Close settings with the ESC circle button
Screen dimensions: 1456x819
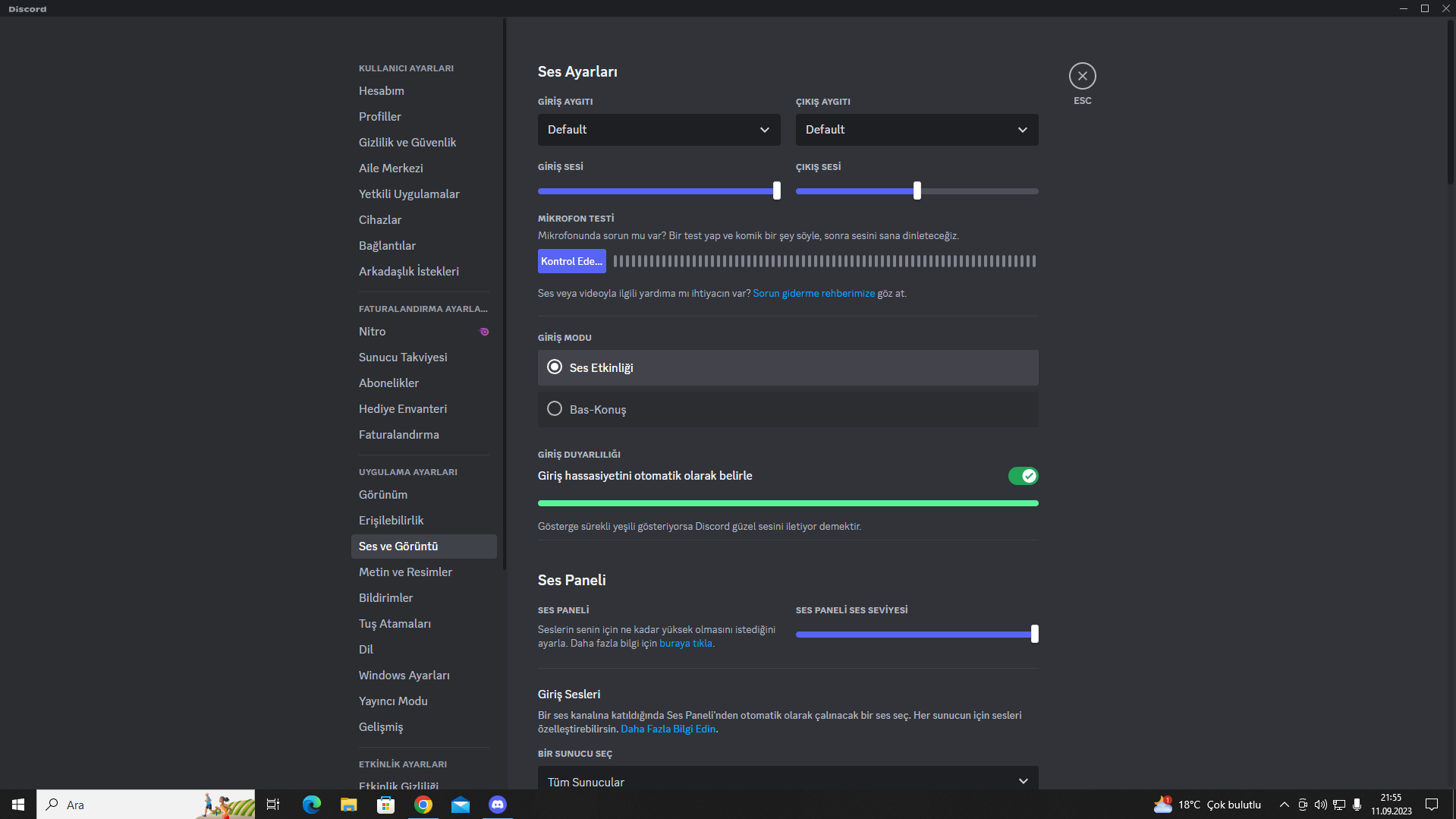(1082, 76)
